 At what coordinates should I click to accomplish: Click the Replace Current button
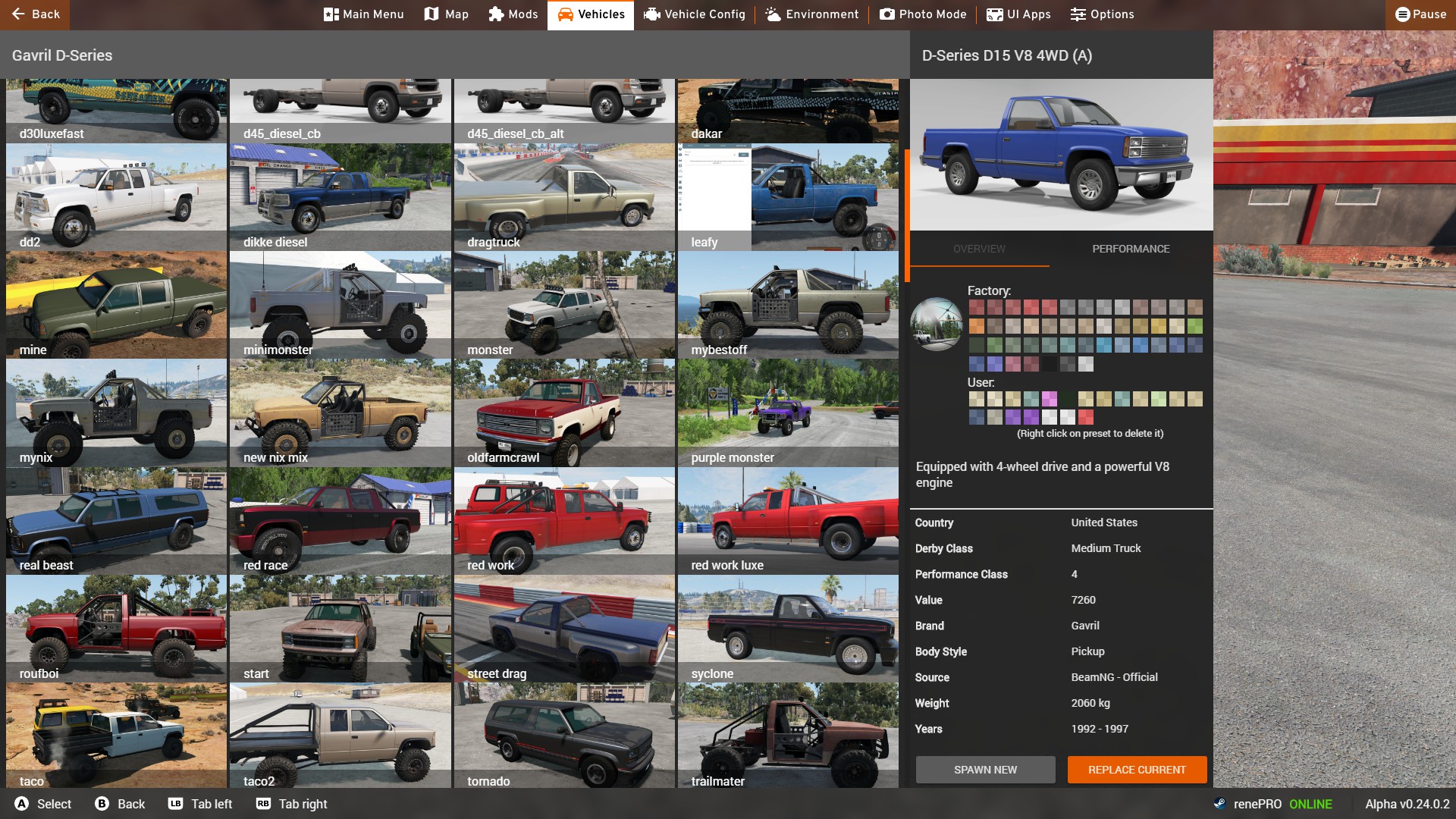tap(1137, 770)
